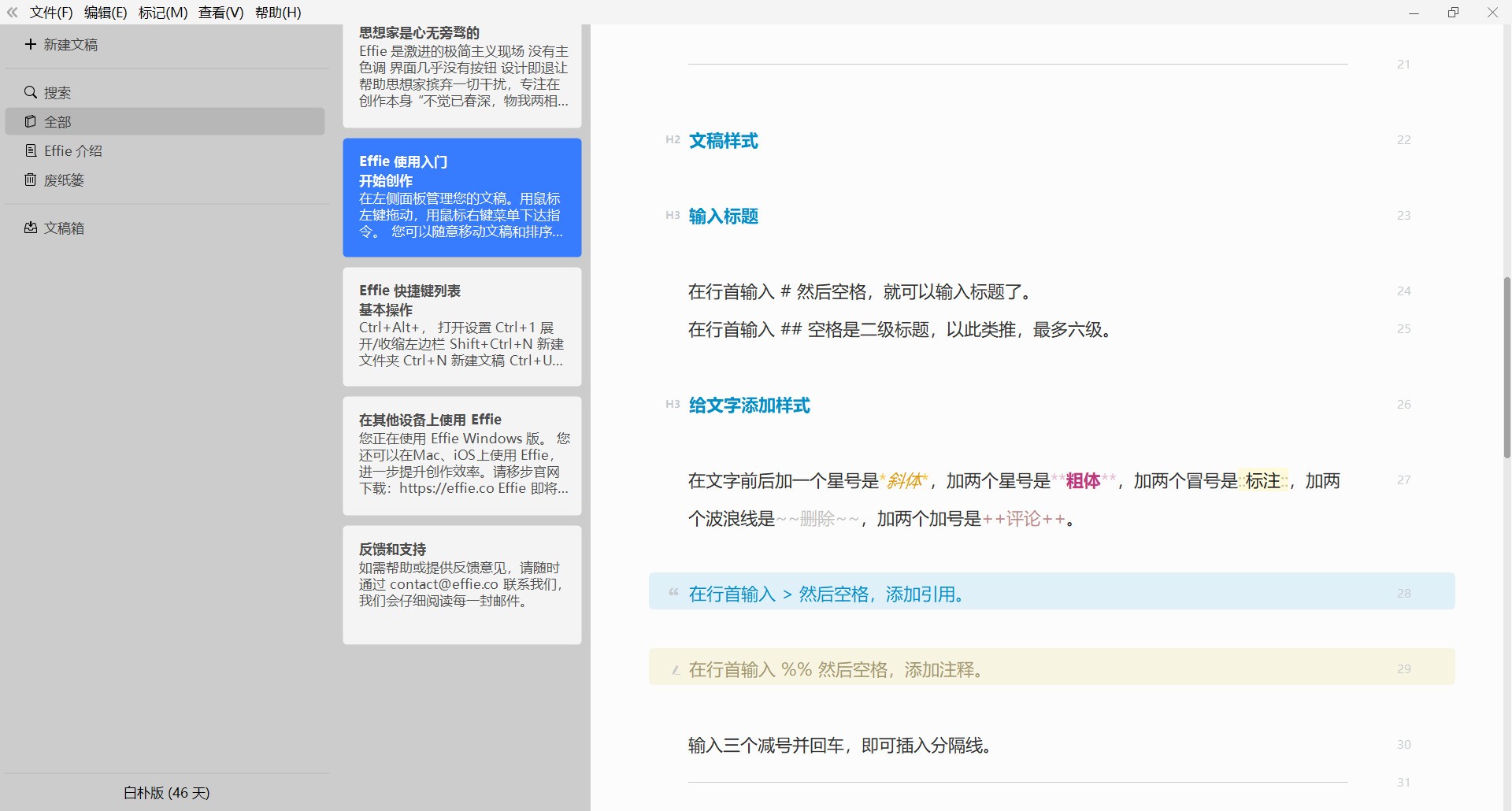
Task: Click the quote mark icon on blue line
Action: pos(673,592)
